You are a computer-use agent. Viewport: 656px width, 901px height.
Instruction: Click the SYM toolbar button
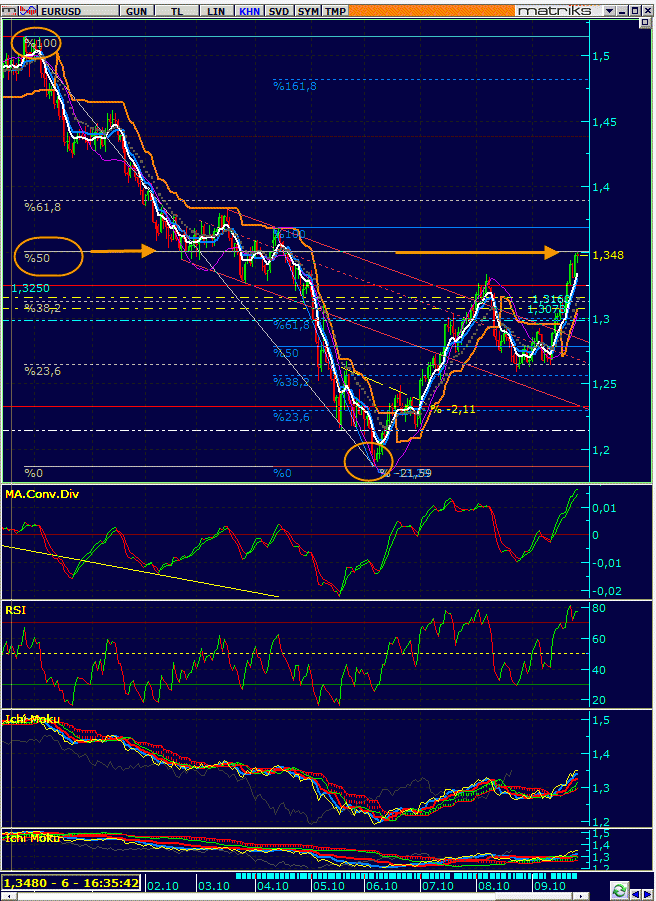click(309, 10)
